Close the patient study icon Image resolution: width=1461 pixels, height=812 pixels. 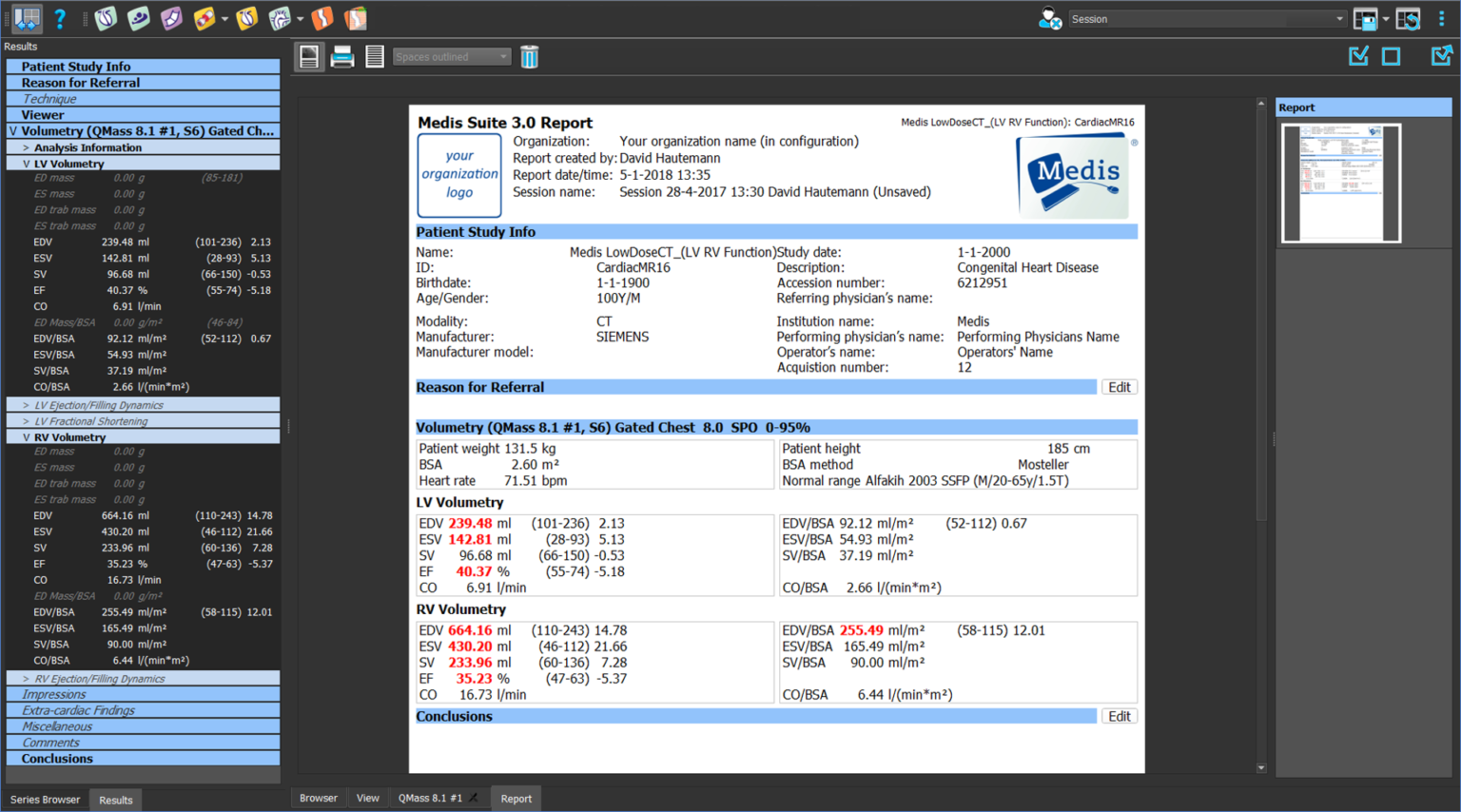pyautogui.click(x=1050, y=19)
